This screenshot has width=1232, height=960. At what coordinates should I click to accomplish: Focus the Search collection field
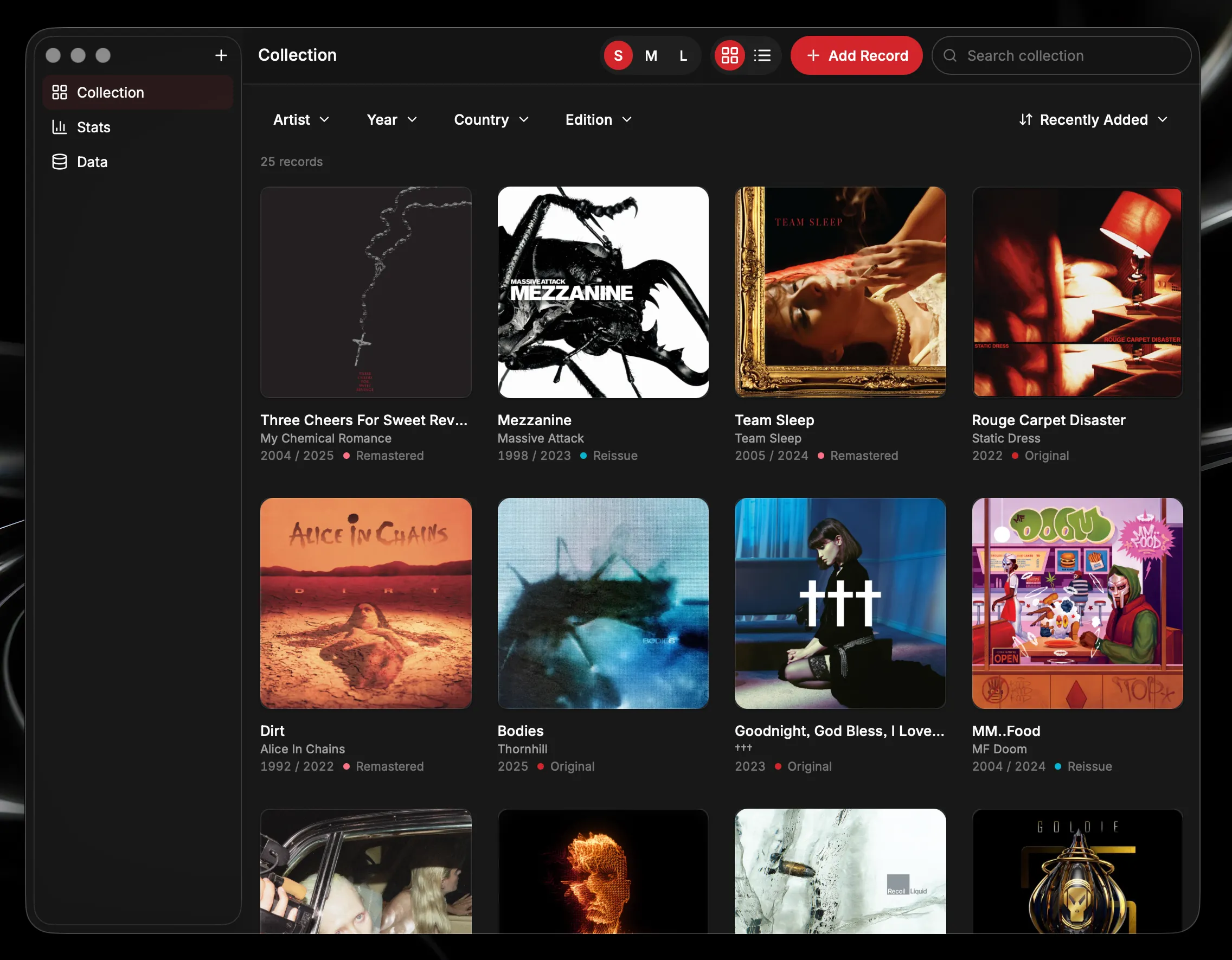tap(1062, 55)
